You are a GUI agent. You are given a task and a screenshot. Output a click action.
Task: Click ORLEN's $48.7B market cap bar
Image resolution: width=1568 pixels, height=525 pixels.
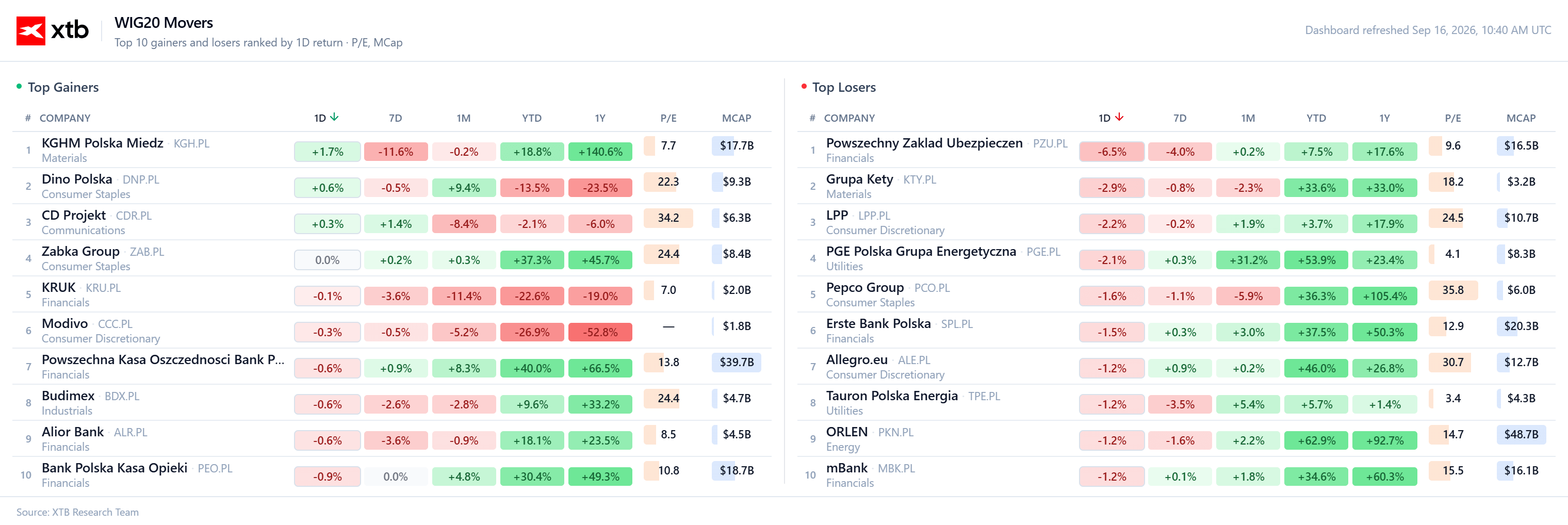click(x=1521, y=434)
